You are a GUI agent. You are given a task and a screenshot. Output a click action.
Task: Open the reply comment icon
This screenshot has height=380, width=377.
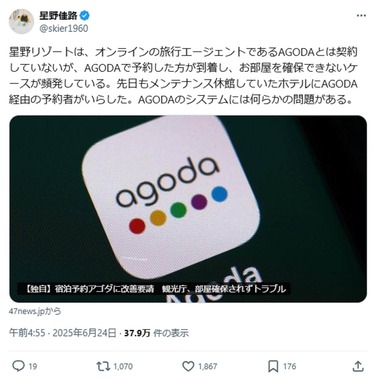pos(18,366)
